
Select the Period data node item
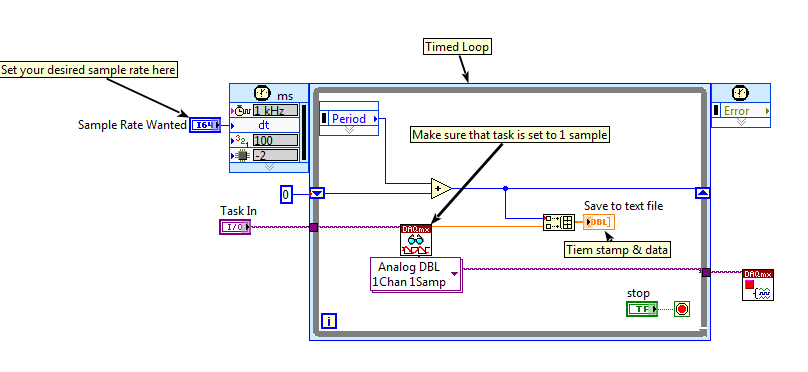[349, 119]
